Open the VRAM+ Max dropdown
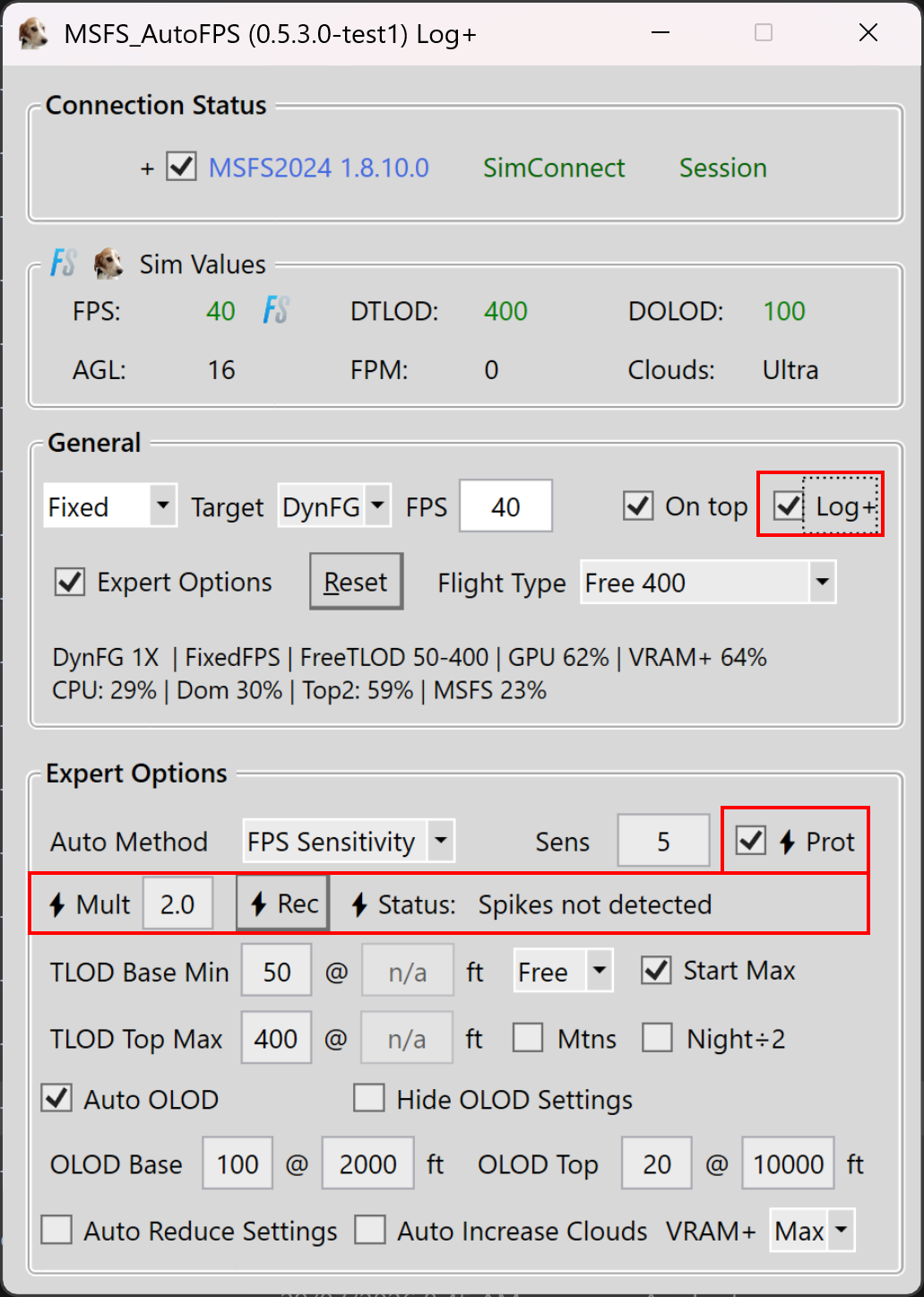Viewport: 924px width, 1297px height. point(814,1231)
